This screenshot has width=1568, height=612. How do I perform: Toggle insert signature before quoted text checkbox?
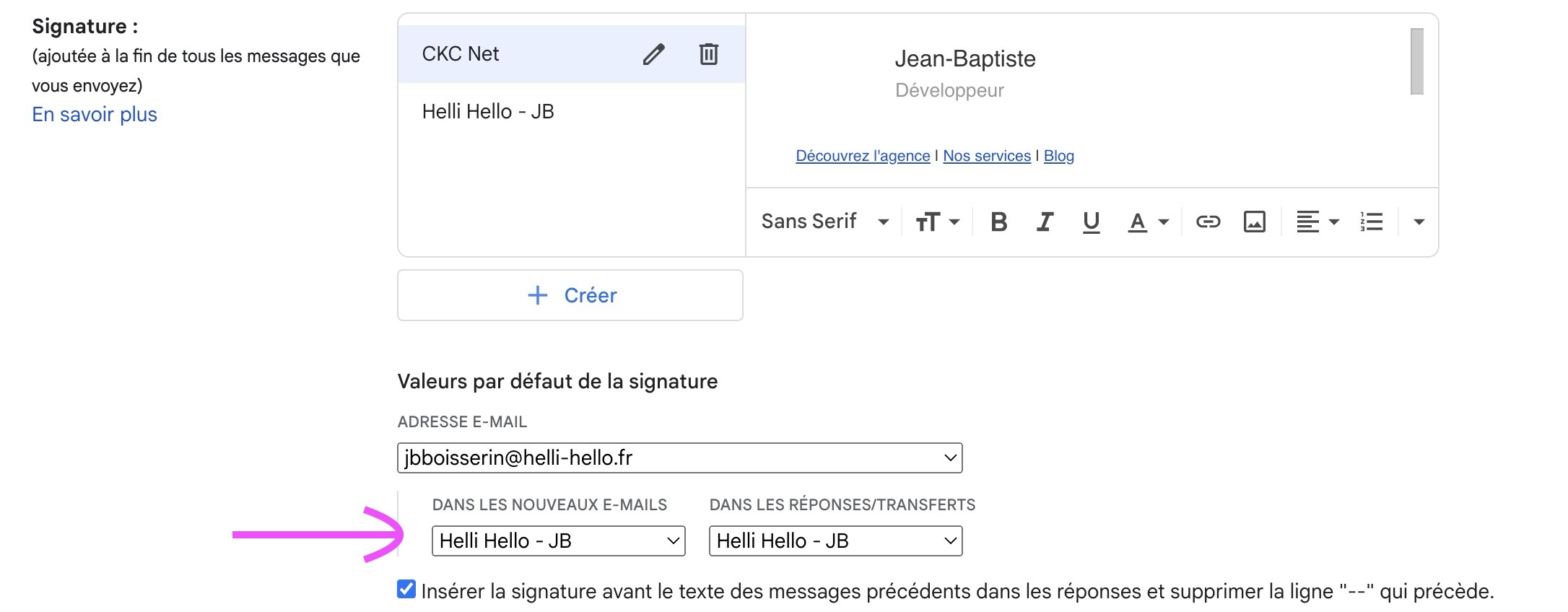pos(406,590)
